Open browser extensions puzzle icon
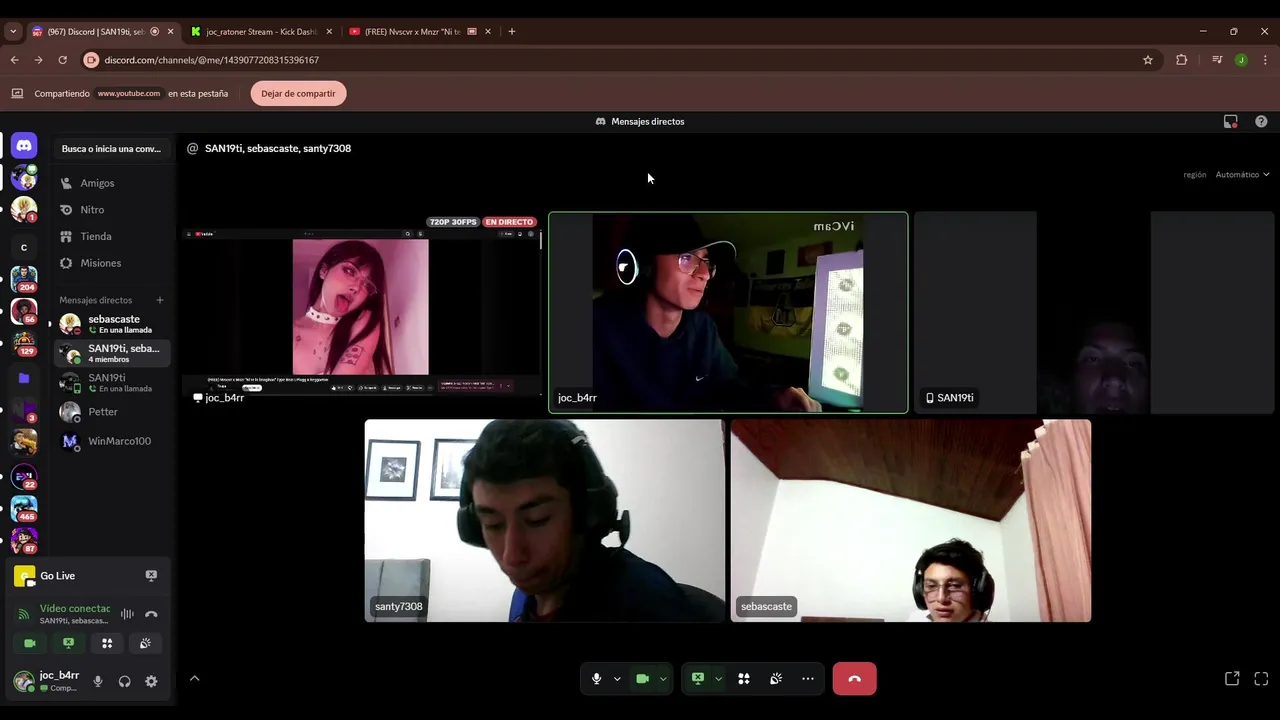Screen dimensions: 1280x720 coord(1181,60)
